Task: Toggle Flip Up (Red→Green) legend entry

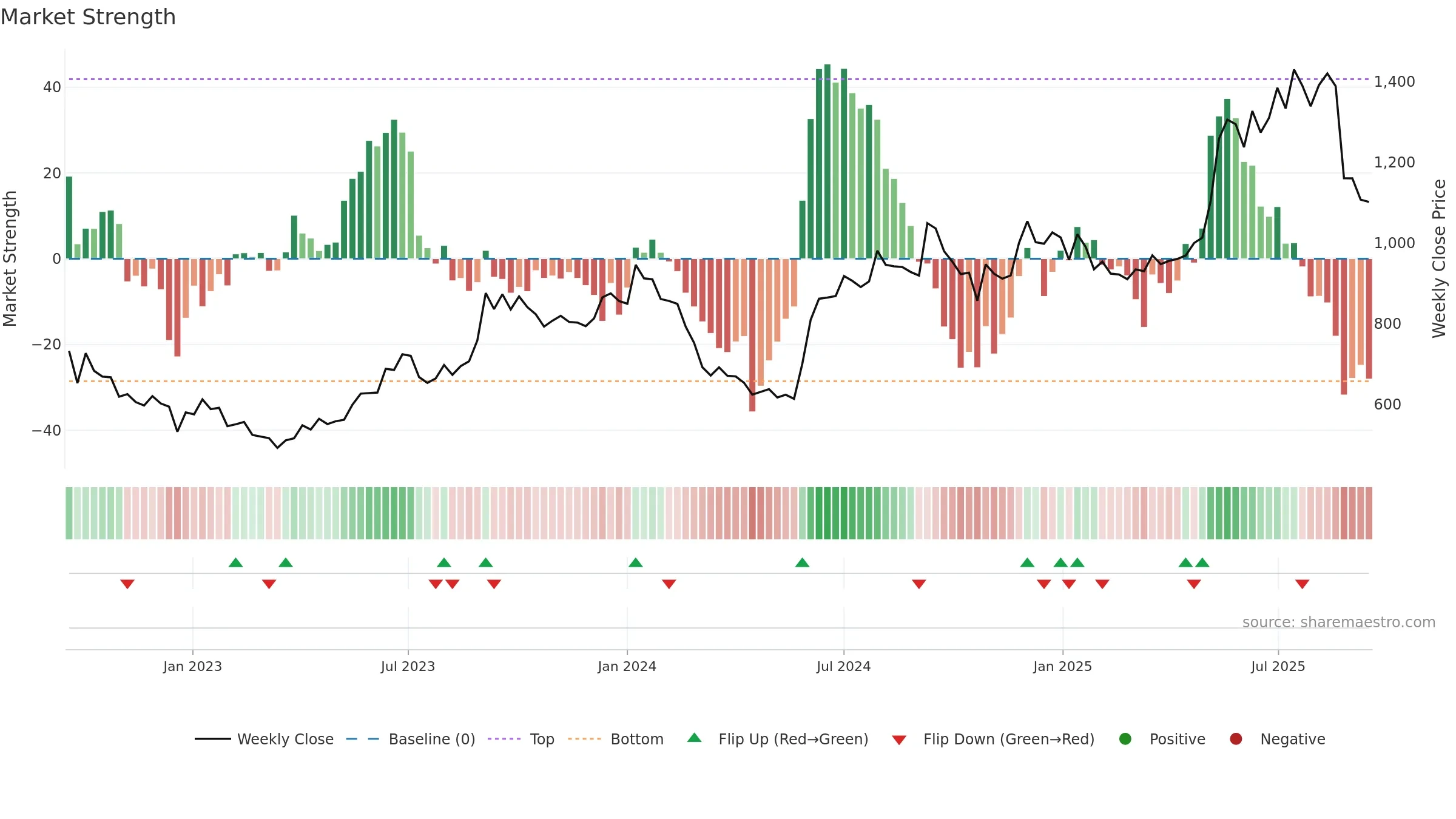Action: [x=778, y=739]
